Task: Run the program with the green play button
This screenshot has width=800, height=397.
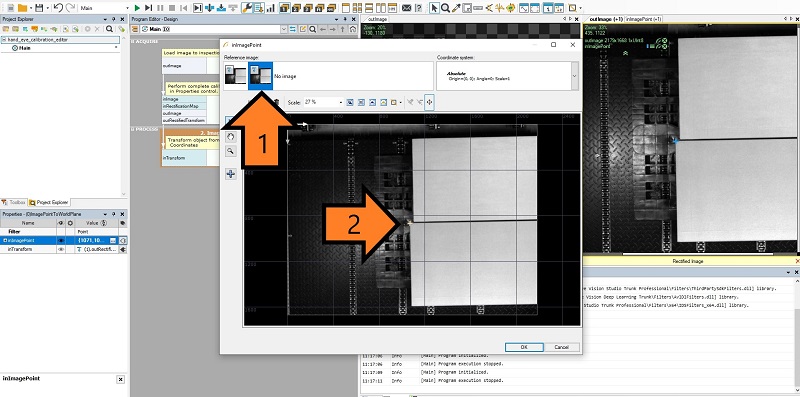Action: pos(137,8)
